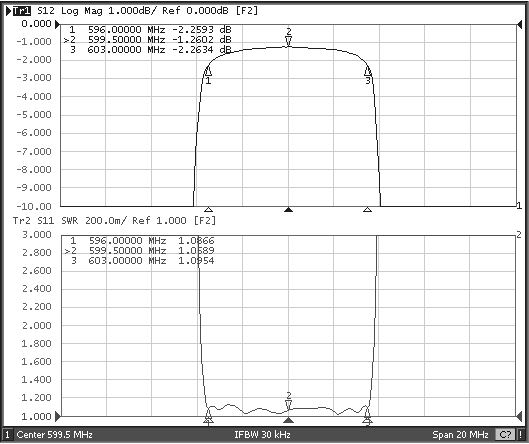
Task: Click the Span 20 MHz status field
Action: coord(460,435)
